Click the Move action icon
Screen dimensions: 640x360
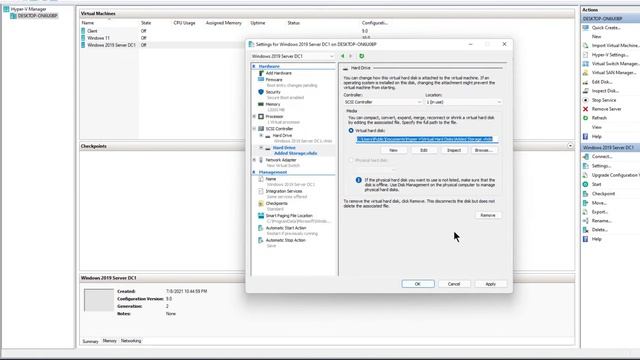click(586, 203)
